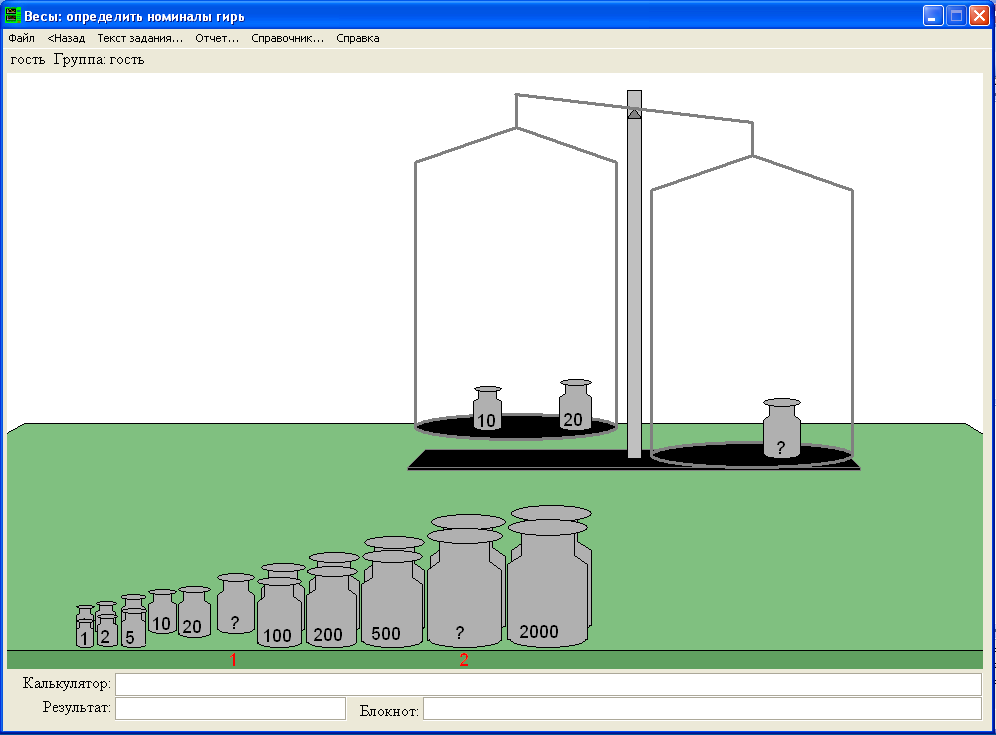Click the Блокнот notes field
Screen dimensions: 996x735
pyautogui.click(x=701, y=709)
